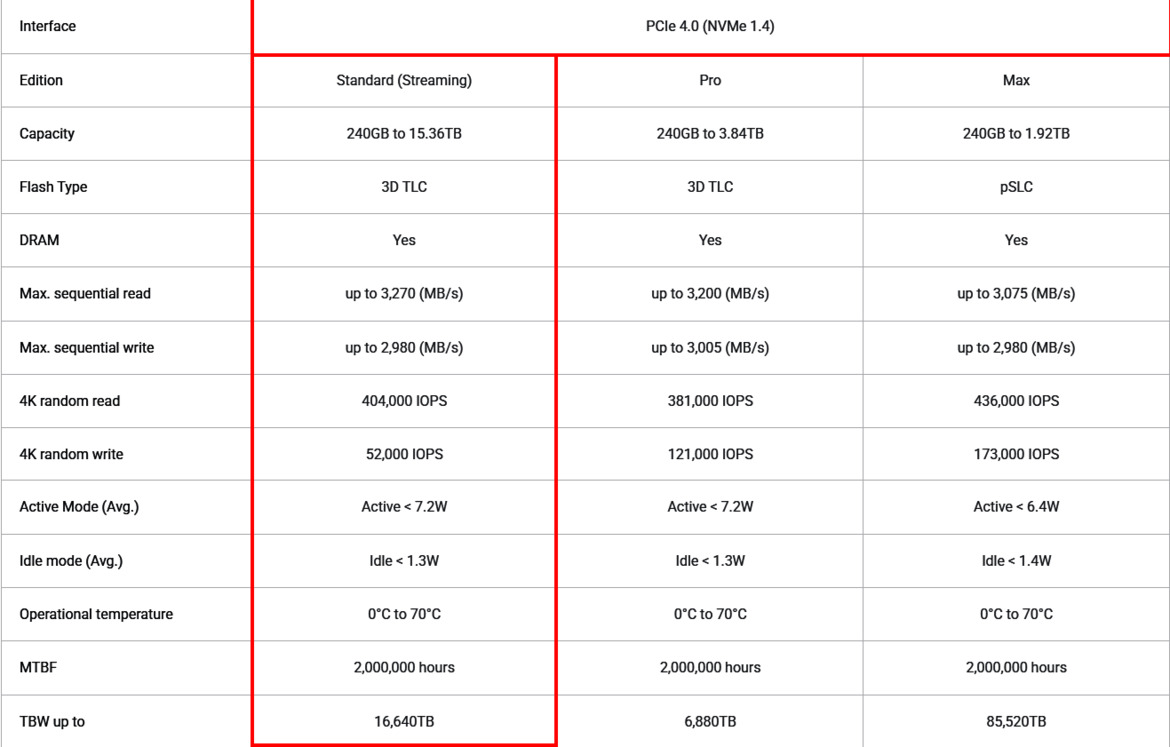1170x747 pixels.
Task: Click the 436,000 IOPS random read cell
Action: (1016, 401)
